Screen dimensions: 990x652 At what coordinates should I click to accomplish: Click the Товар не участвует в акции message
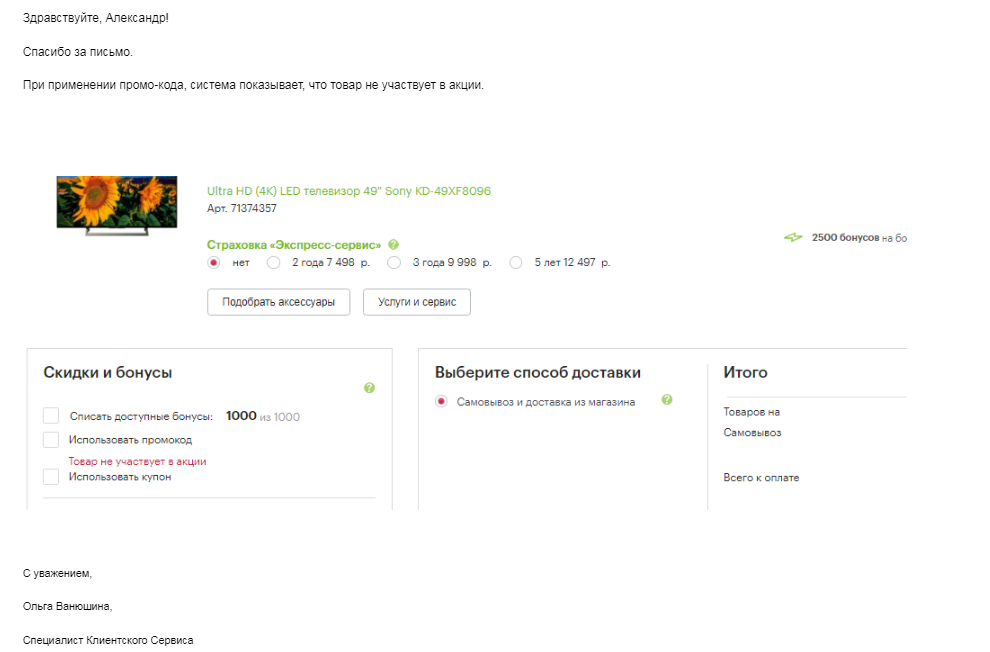click(137, 461)
